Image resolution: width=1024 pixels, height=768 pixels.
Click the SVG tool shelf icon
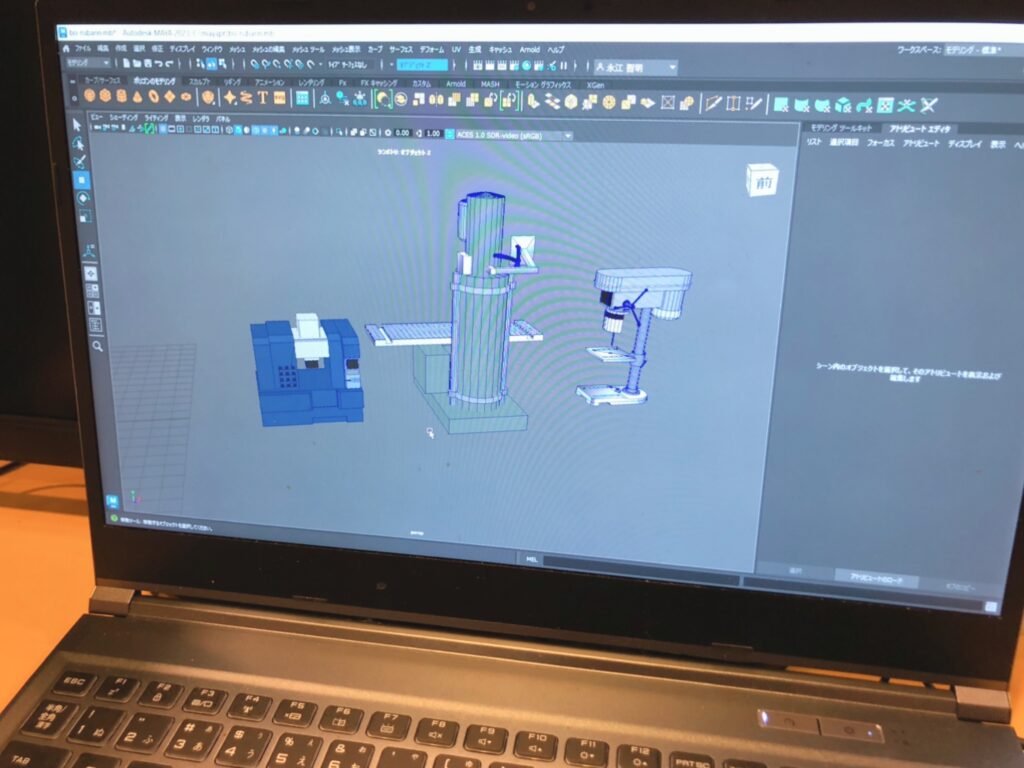click(x=280, y=98)
